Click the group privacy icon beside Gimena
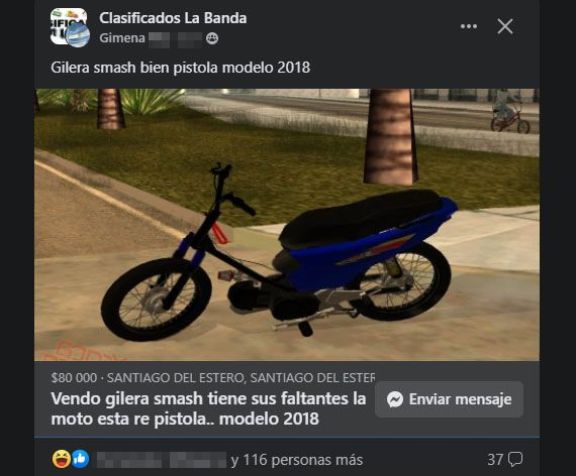576x476 pixels. pos(212,38)
